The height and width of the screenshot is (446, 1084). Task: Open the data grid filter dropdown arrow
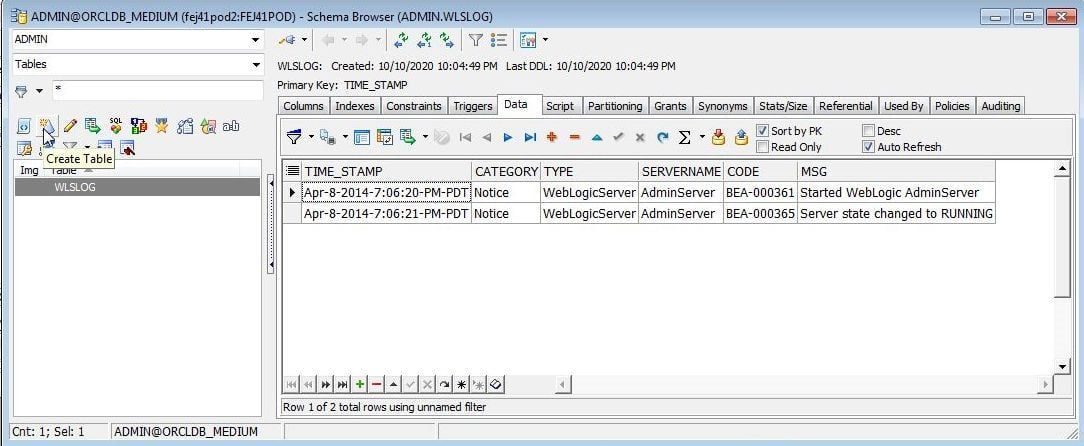tap(311, 137)
